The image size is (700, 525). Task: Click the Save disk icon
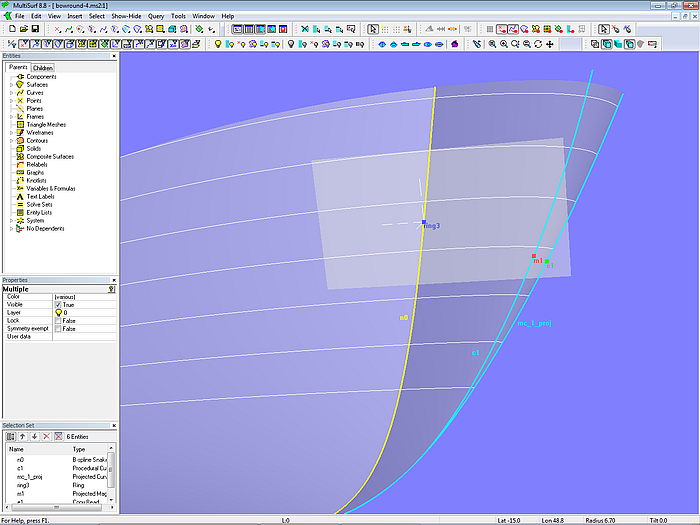coord(36,29)
